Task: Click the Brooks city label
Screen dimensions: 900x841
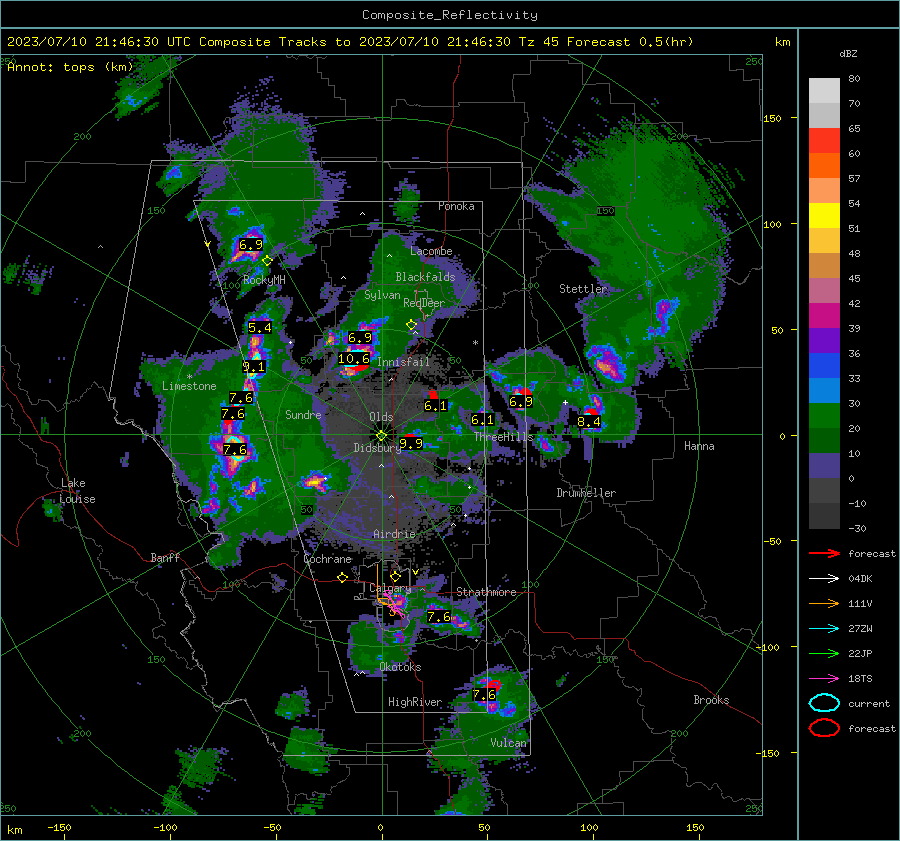Action: (x=711, y=700)
